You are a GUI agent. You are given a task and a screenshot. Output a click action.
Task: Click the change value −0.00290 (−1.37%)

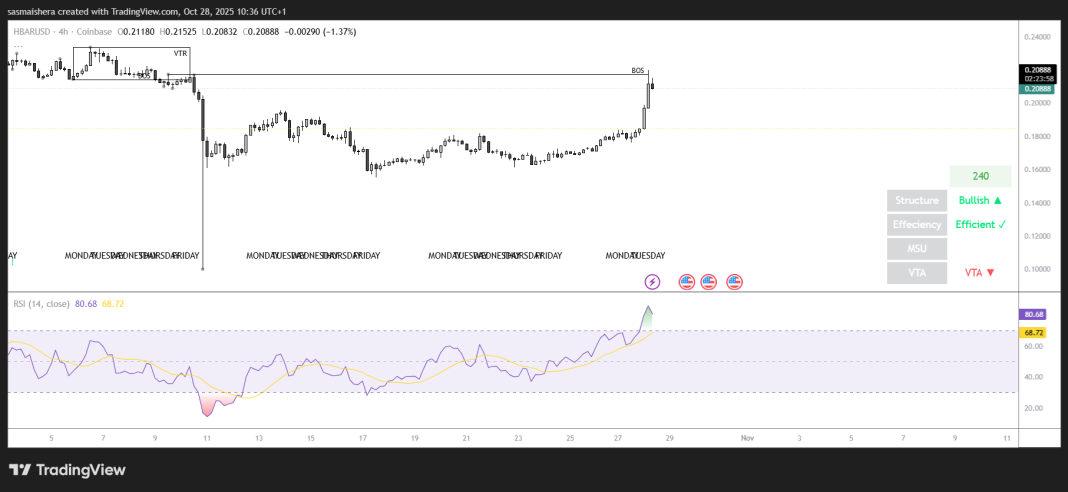click(321, 31)
